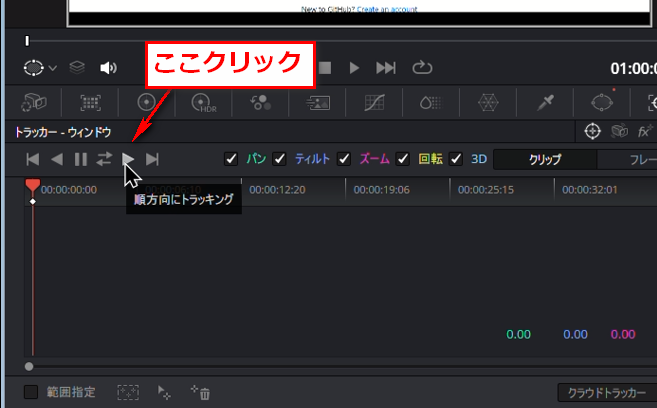Open the Curves palette icon

tap(375, 102)
